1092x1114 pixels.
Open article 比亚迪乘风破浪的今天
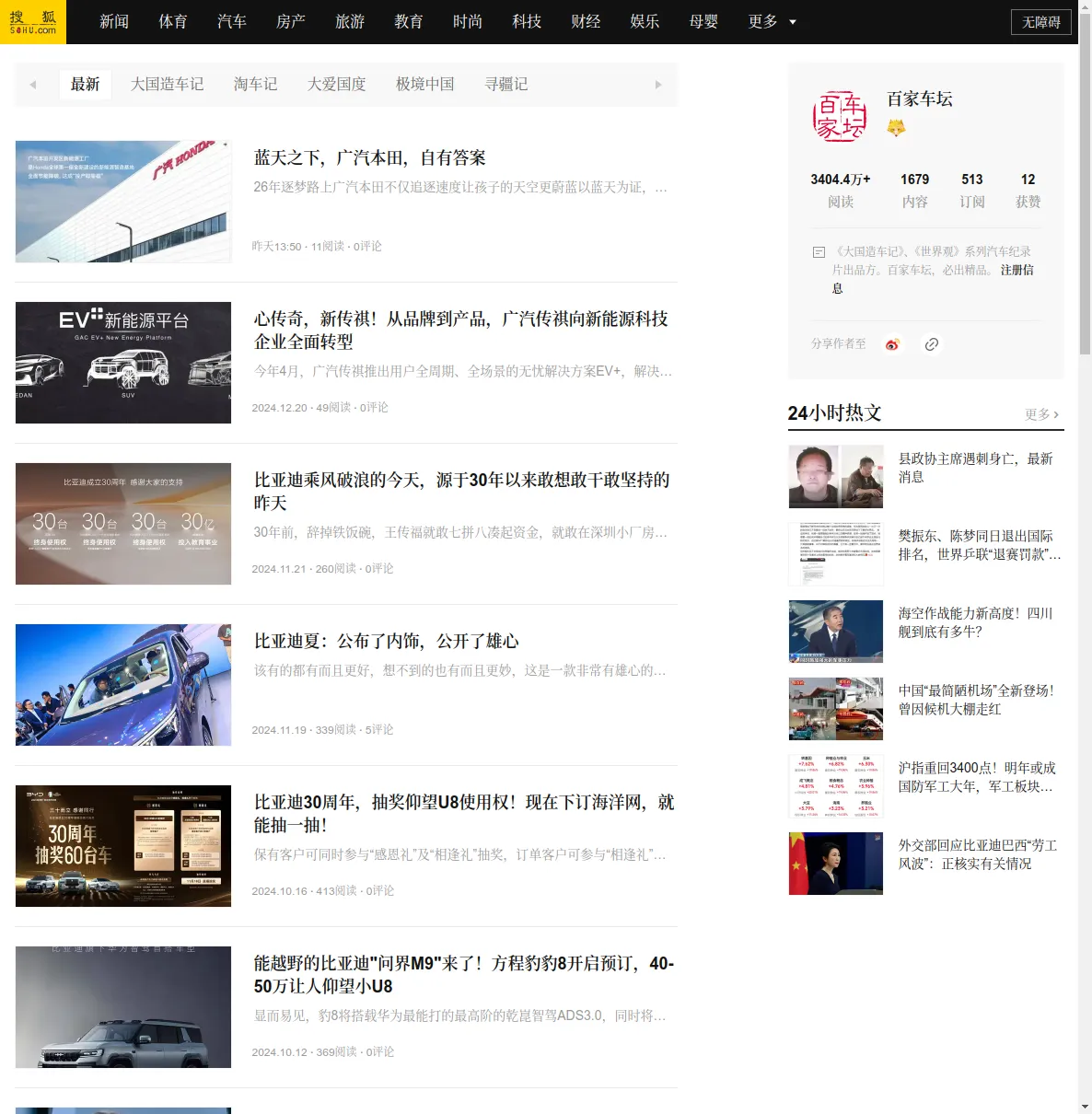(462, 492)
